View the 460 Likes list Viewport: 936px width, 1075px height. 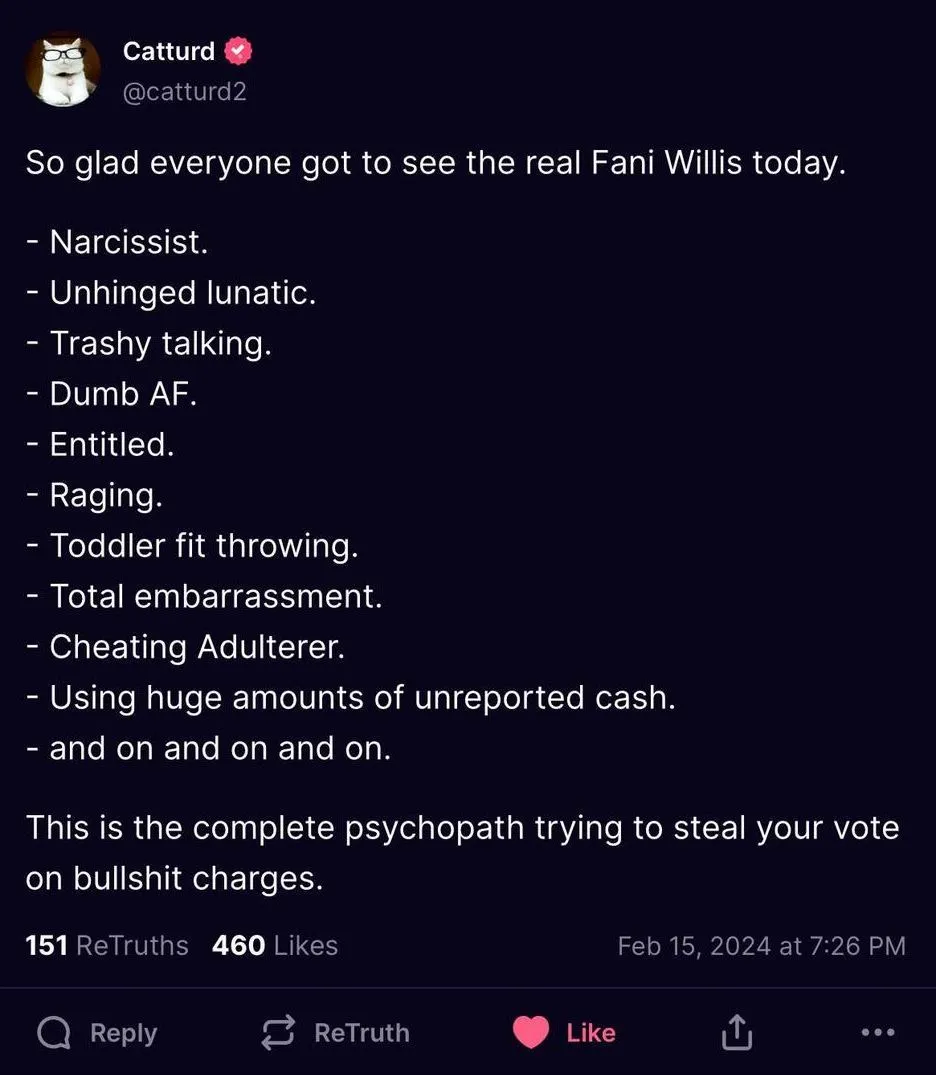tap(274, 945)
